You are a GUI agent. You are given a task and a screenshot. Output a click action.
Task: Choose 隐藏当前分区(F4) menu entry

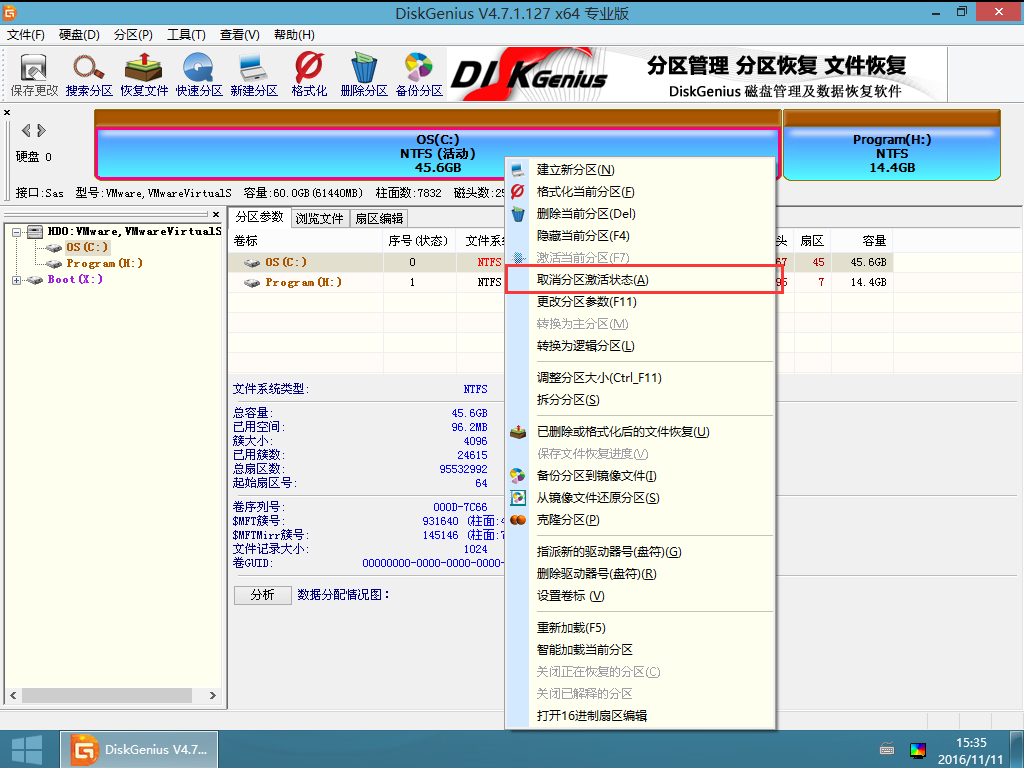(641, 236)
